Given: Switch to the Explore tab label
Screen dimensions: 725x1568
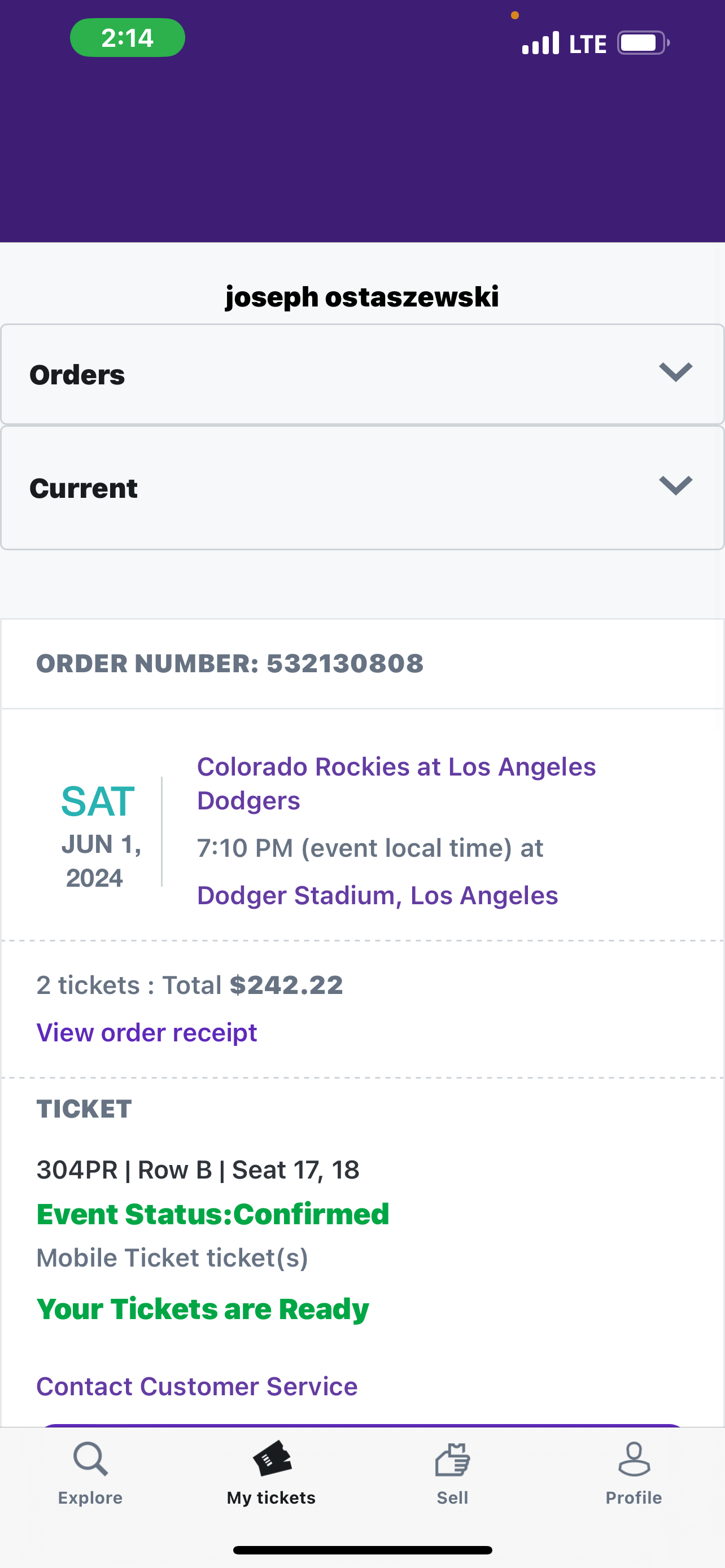Looking at the screenshot, I should coord(91,1497).
